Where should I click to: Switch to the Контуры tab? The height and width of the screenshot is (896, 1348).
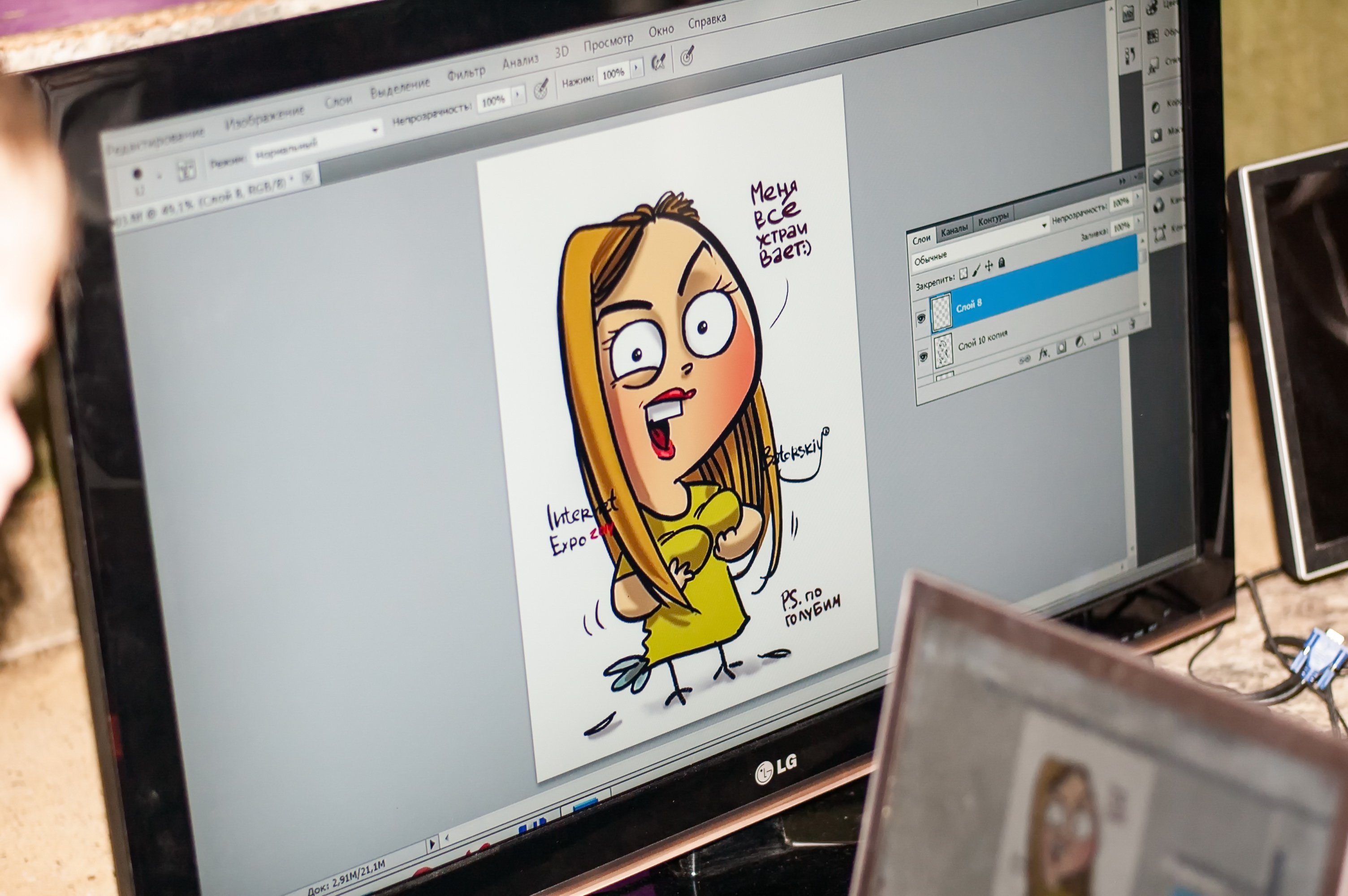coord(993,220)
